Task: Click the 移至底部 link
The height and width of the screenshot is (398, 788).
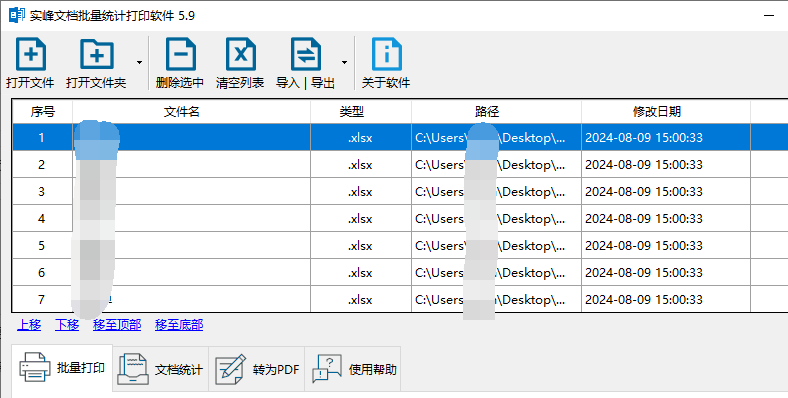Action: coord(179,325)
